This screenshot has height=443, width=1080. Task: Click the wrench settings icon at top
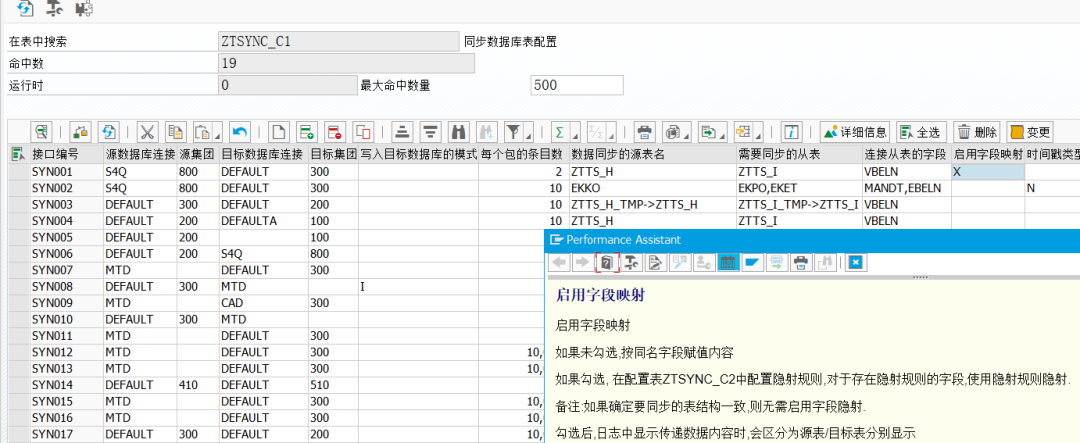coord(54,9)
